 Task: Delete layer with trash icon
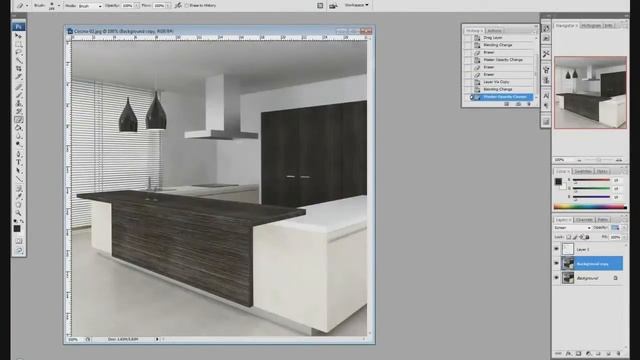pyautogui.click(x=618, y=353)
